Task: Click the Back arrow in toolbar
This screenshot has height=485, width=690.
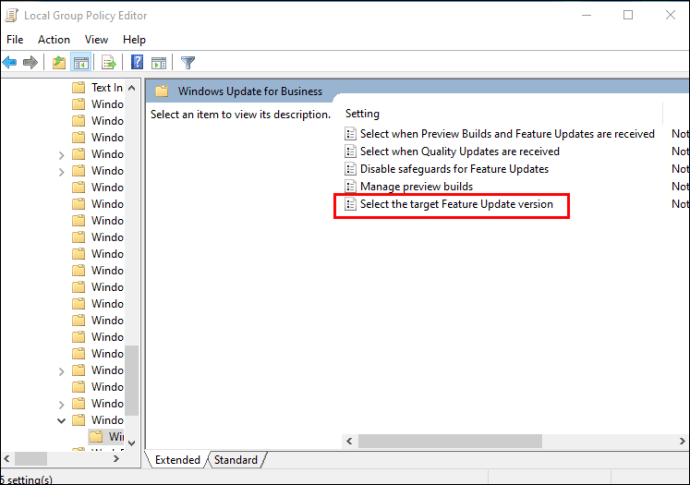Action: pyautogui.click(x=10, y=62)
